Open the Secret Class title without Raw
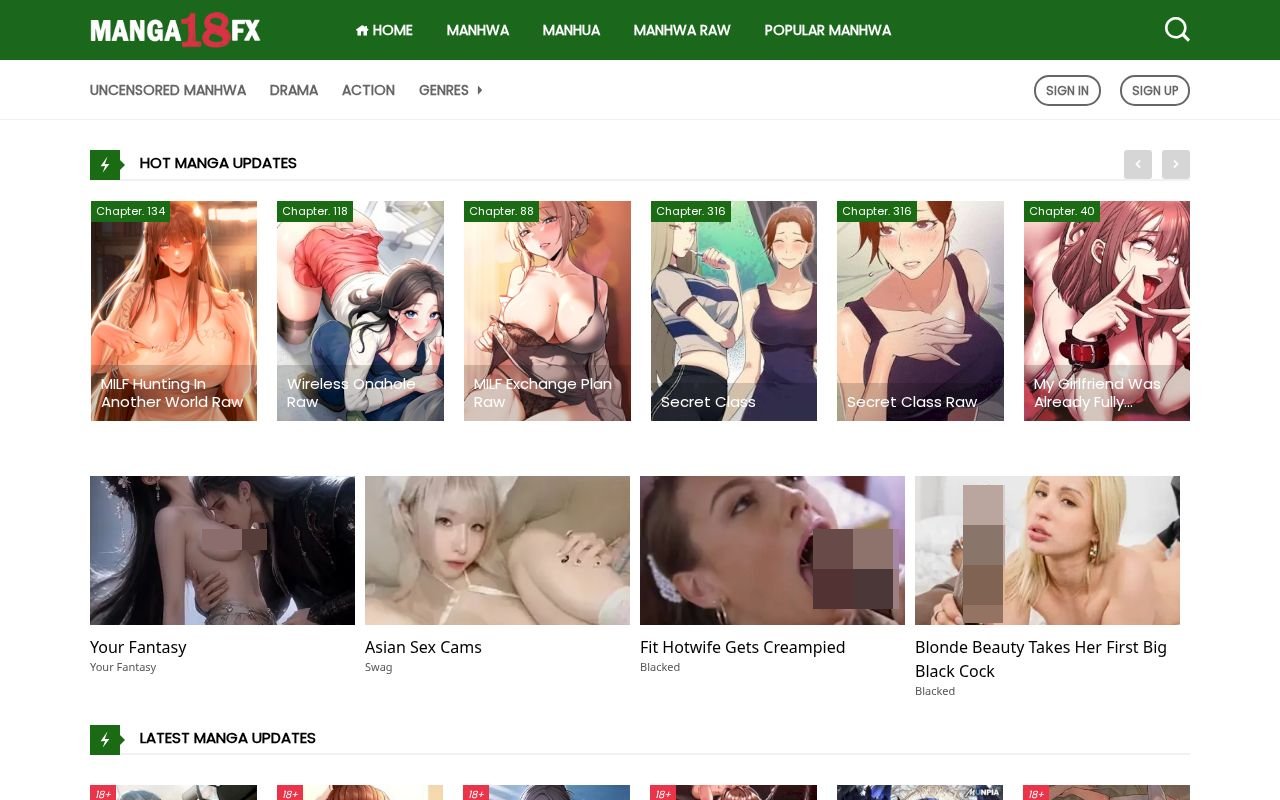Viewport: 1280px width, 800px height. click(x=708, y=402)
